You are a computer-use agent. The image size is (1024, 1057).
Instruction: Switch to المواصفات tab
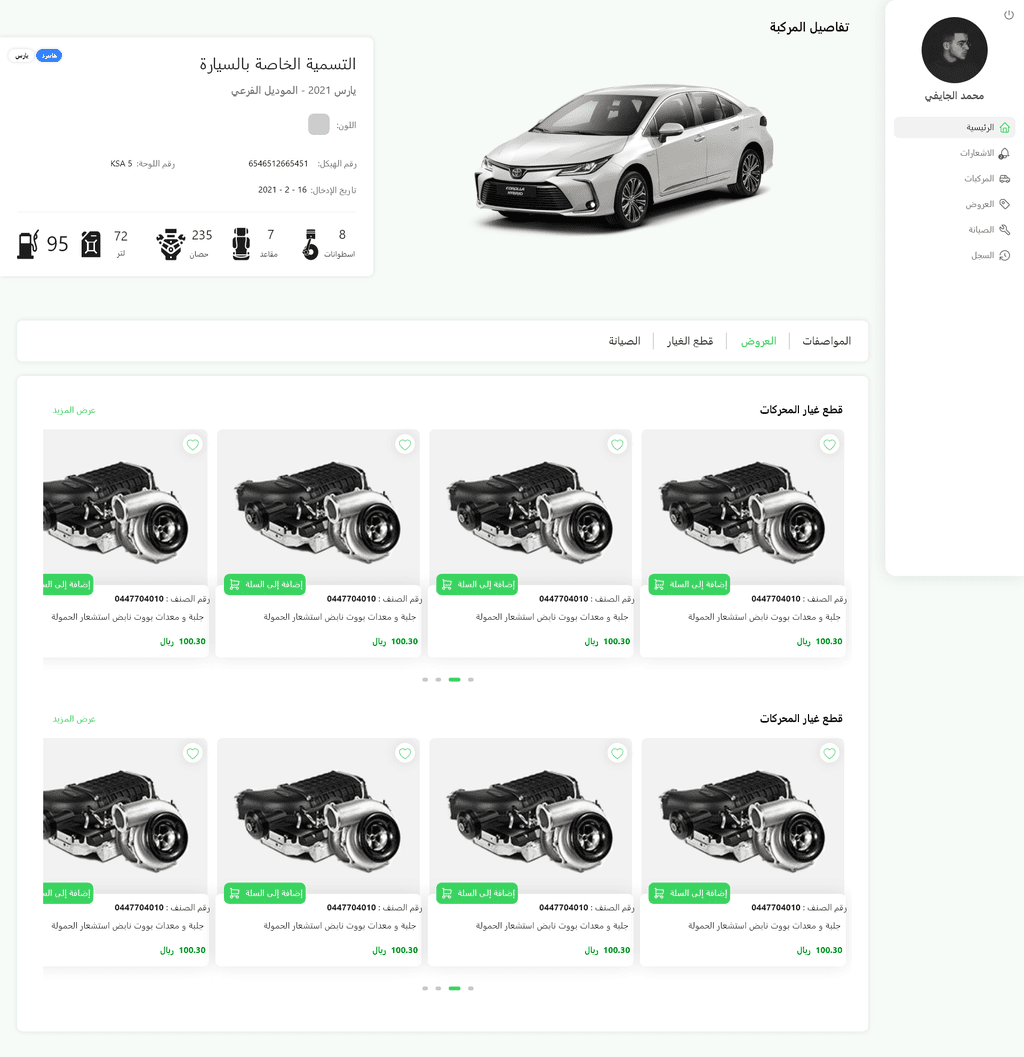[826, 341]
